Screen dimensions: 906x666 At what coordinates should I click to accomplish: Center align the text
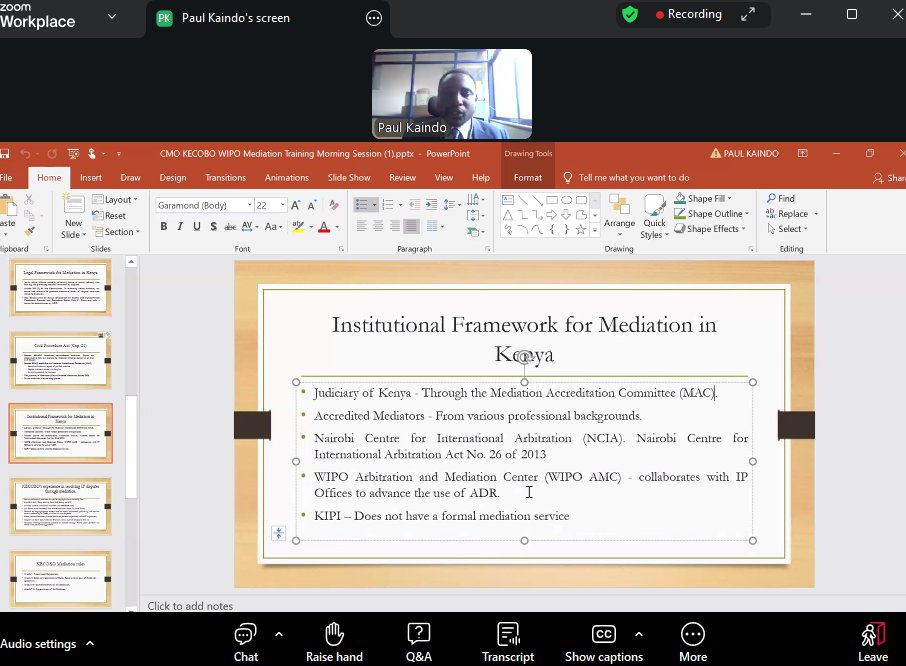[378, 226]
